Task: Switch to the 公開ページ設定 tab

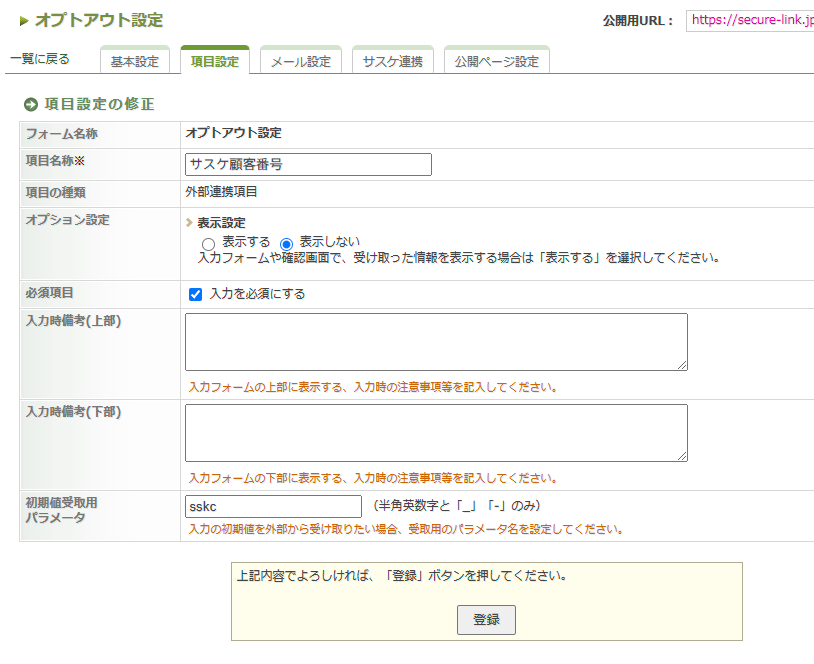Action: point(496,61)
